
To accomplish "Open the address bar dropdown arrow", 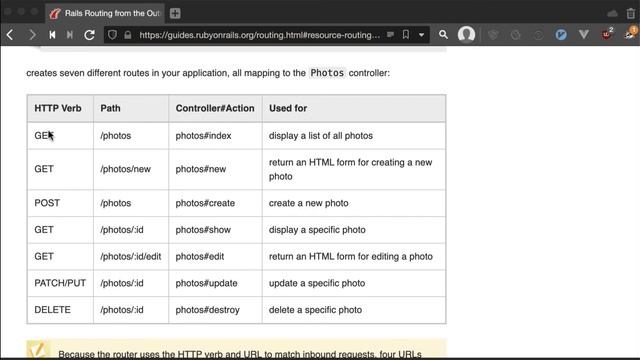I will (x=421, y=35).
